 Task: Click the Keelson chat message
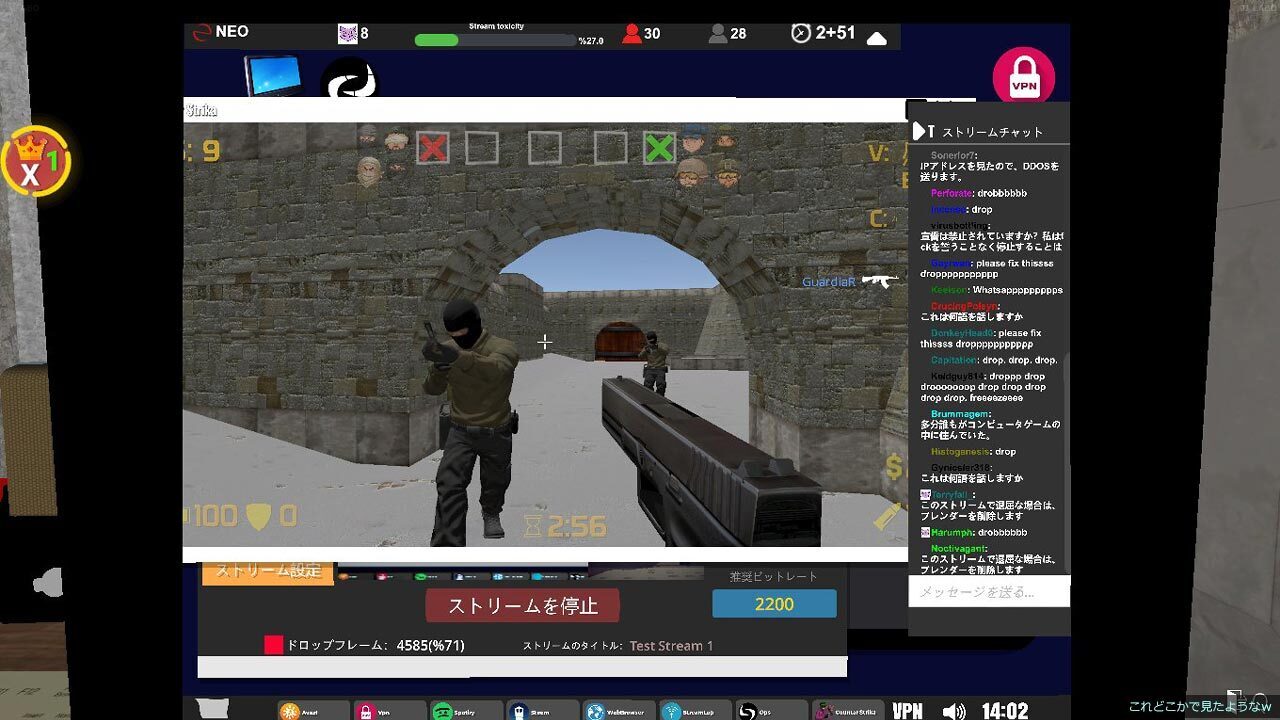click(996, 290)
